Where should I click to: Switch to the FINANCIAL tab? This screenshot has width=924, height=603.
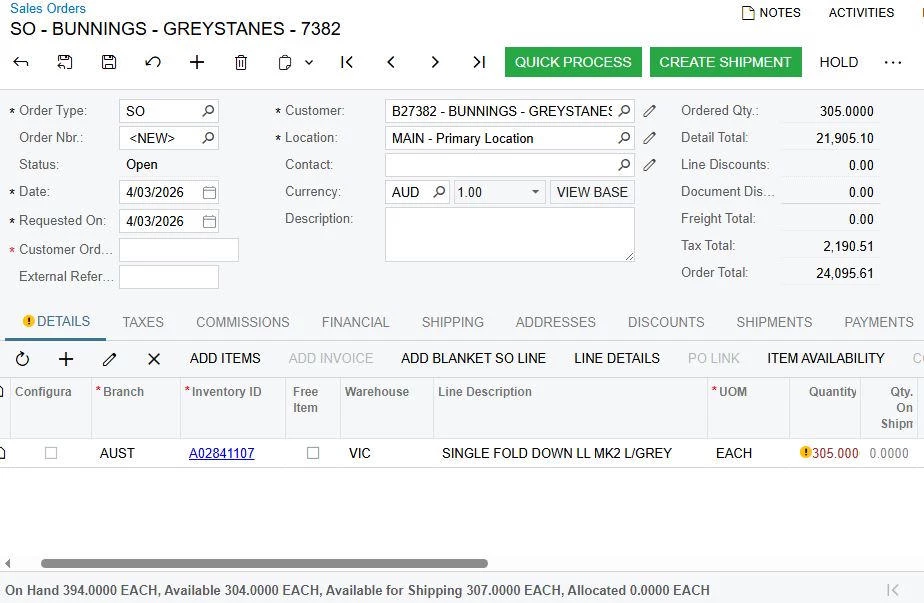pyautogui.click(x=355, y=322)
